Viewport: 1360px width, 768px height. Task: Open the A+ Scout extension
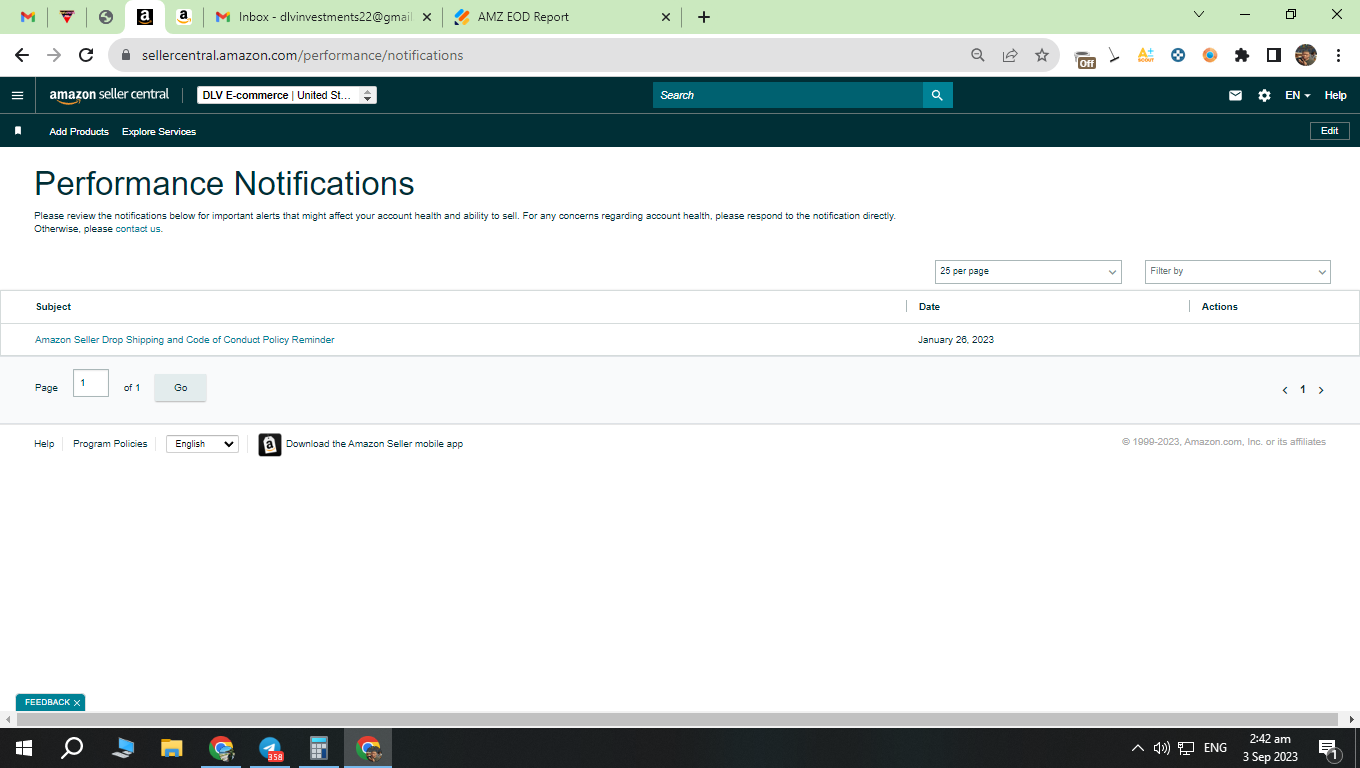point(1146,55)
